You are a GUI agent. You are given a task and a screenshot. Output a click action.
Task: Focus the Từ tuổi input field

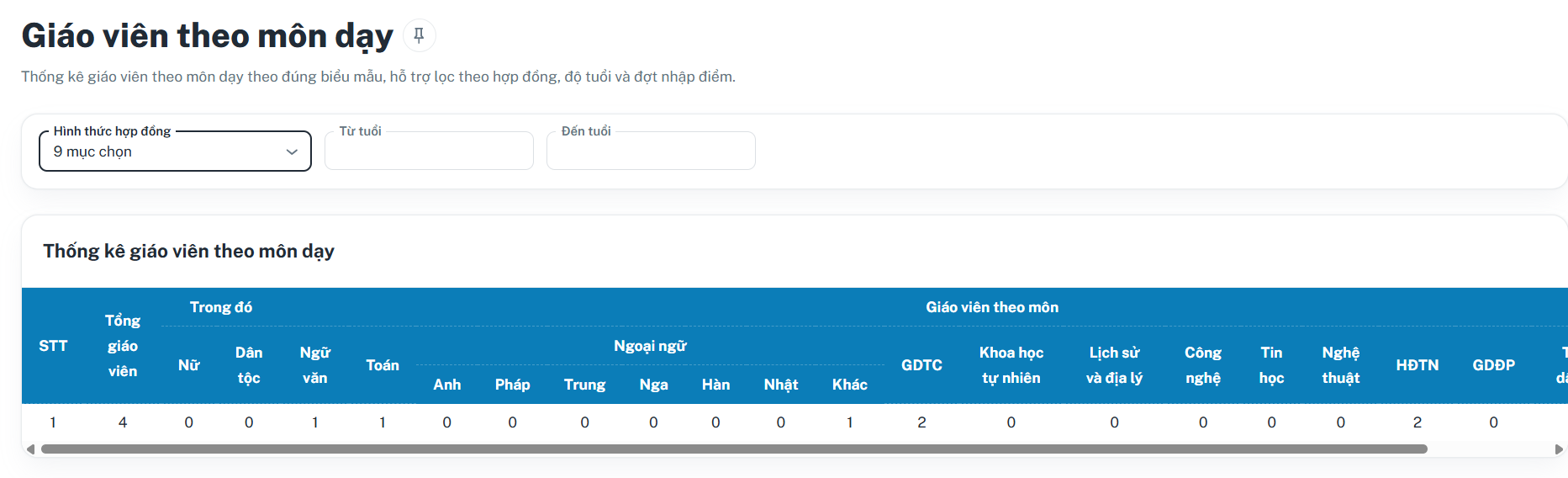(x=429, y=151)
